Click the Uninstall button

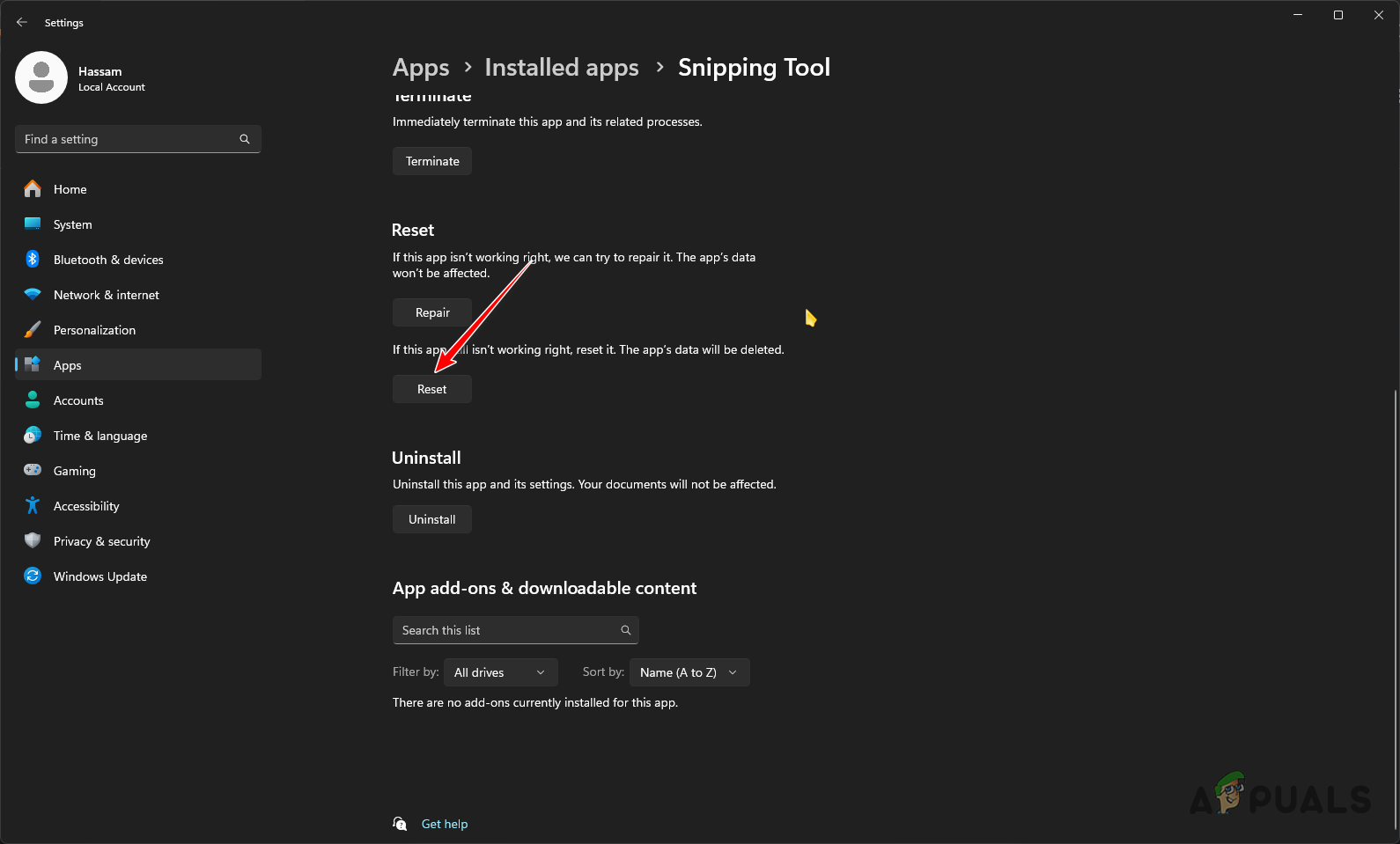coord(432,519)
